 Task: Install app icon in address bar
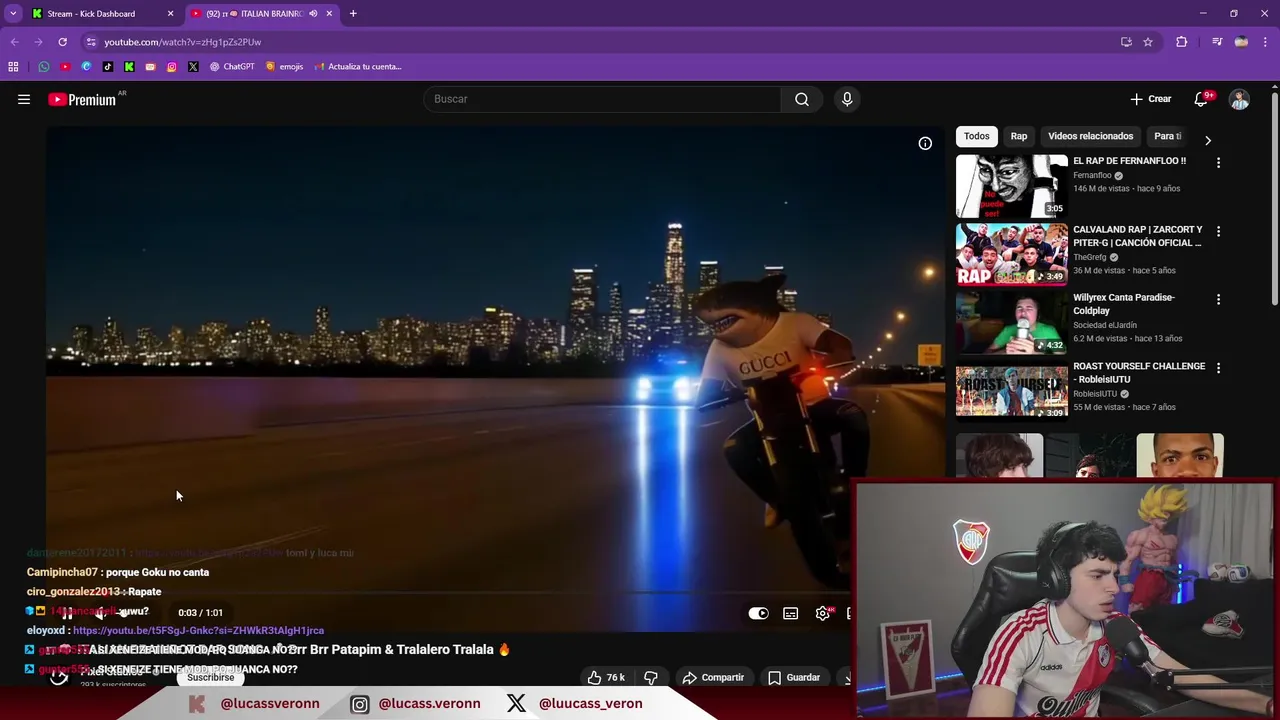[1126, 42]
